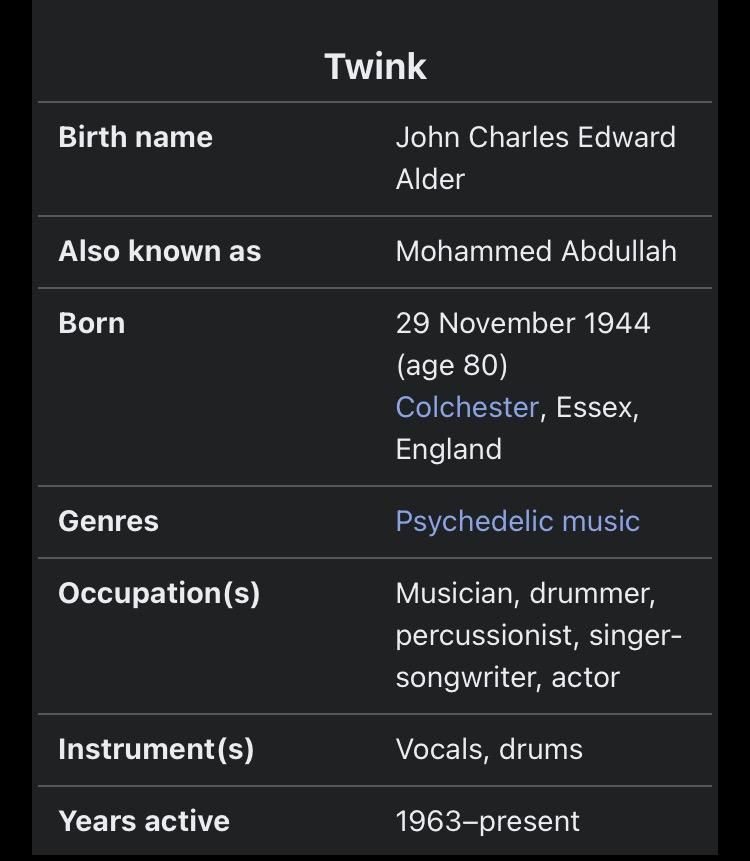
Task: Click the Musician, drummer, text
Action: pyautogui.click(x=525, y=594)
